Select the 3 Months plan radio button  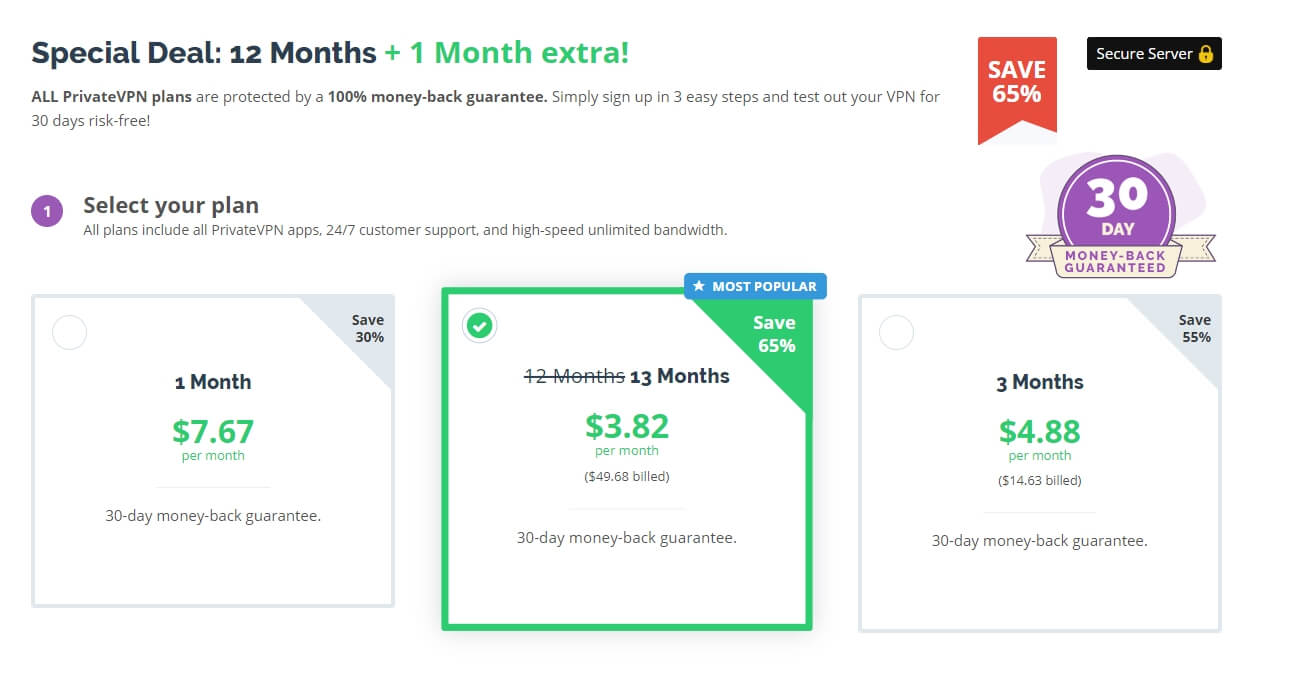point(896,333)
